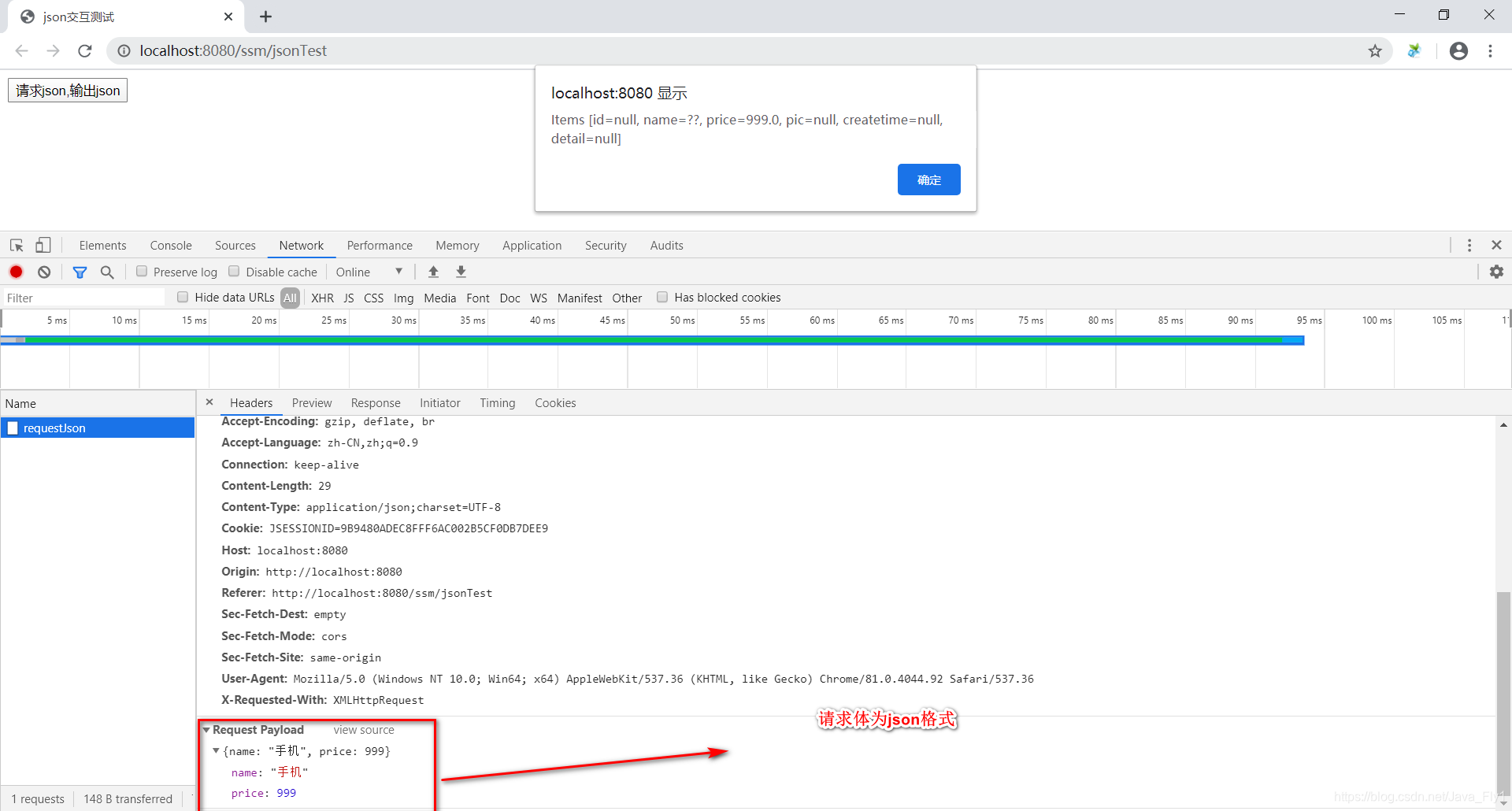The height and width of the screenshot is (811, 1512).
Task: Open the Performance tab
Action: tap(380, 246)
